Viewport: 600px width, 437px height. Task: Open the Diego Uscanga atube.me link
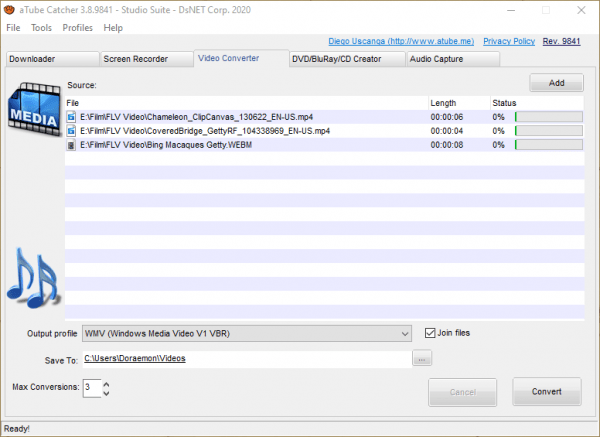click(401, 41)
